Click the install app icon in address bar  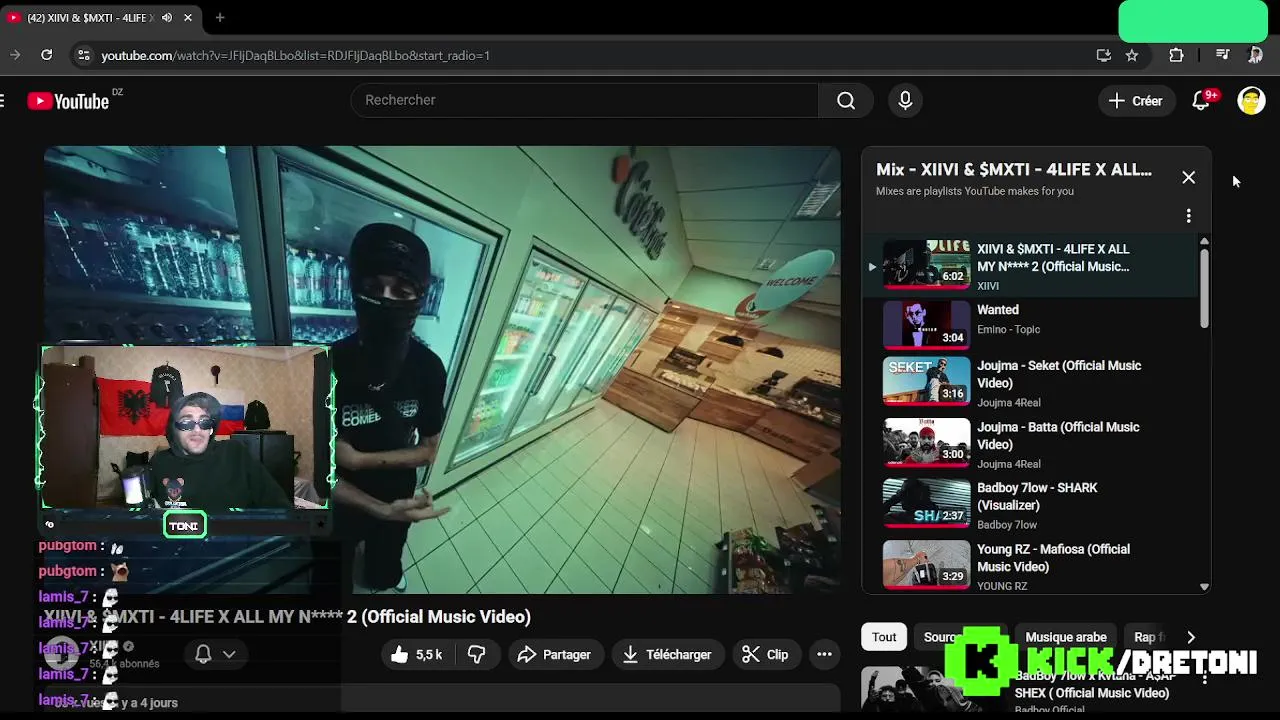1103,55
